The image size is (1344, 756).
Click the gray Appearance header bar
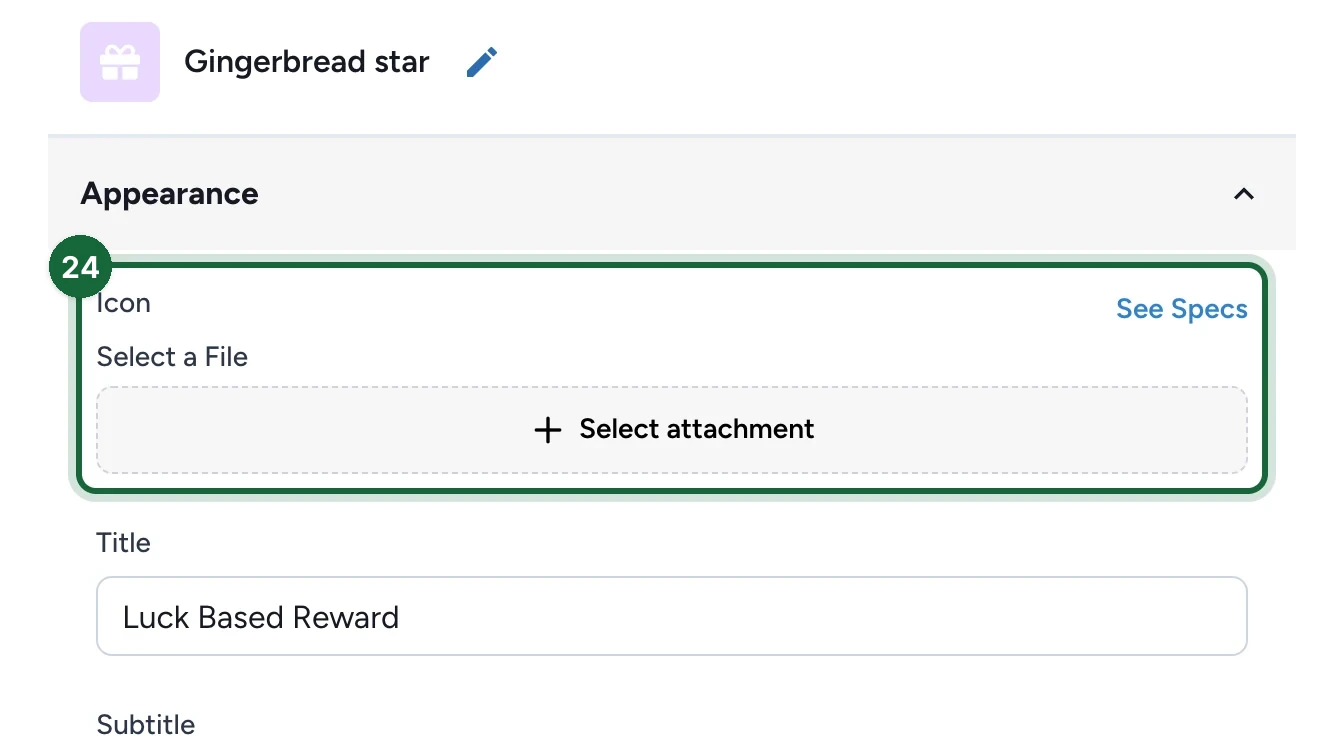pos(672,193)
